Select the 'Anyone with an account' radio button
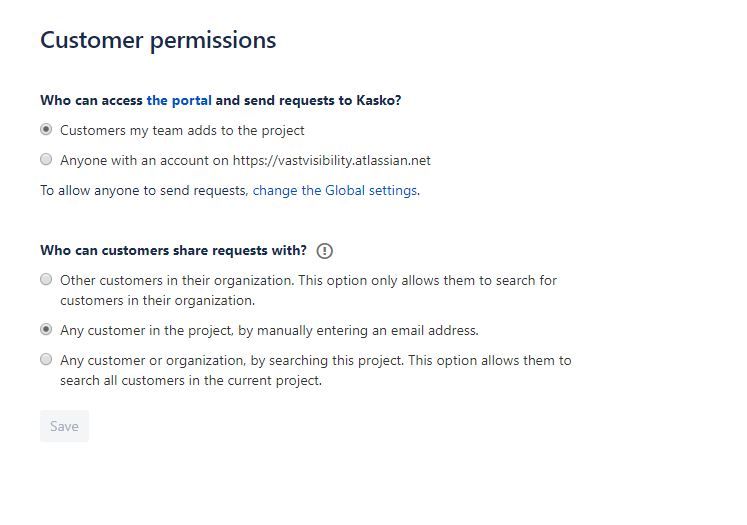Viewport: 747px width, 525px height. (x=46, y=159)
